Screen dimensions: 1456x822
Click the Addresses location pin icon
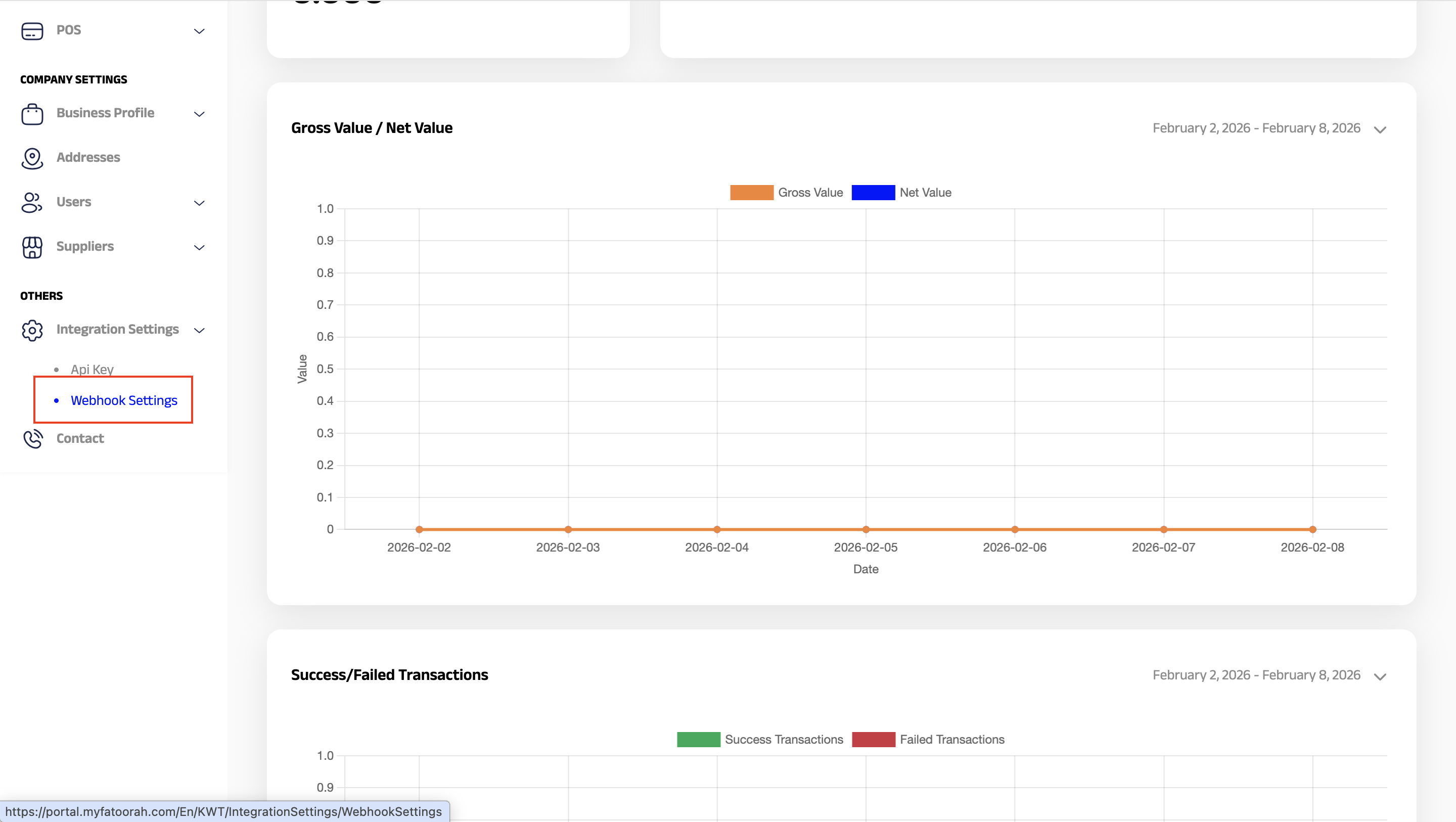32,158
